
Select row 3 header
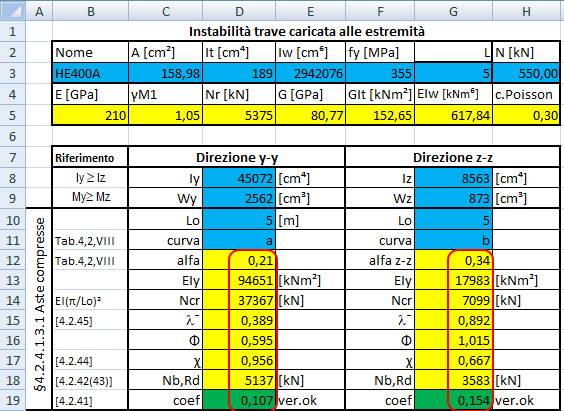(13, 73)
